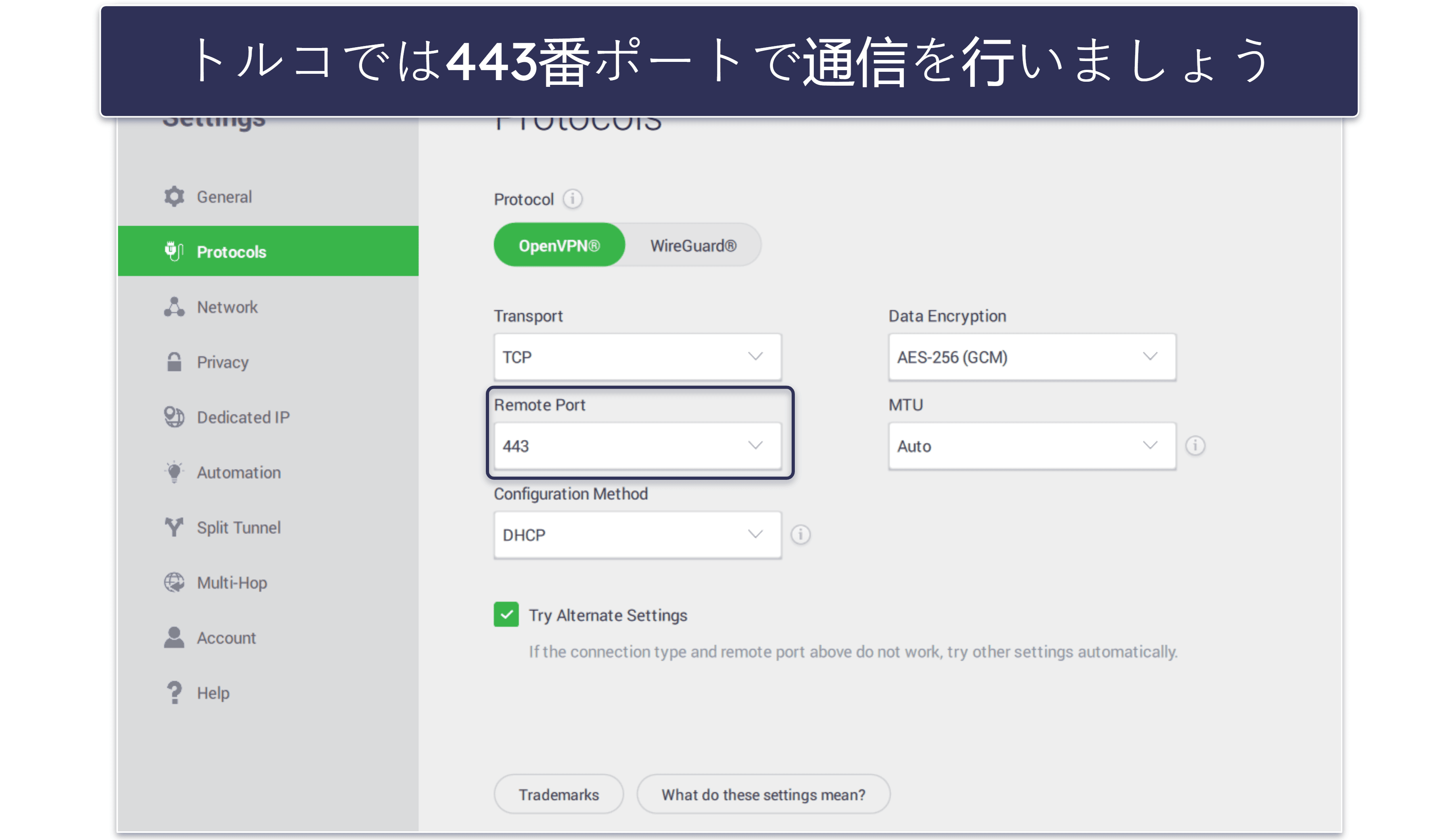Click the Automation lightbulb icon
The width and height of the screenshot is (1454, 840).
(x=174, y=472)
